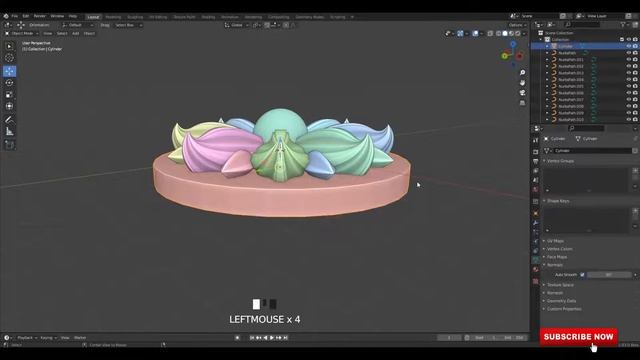Screen dimensions: 640x360
Task: Toggle viewport overlays button
Action: pos(475,33)
